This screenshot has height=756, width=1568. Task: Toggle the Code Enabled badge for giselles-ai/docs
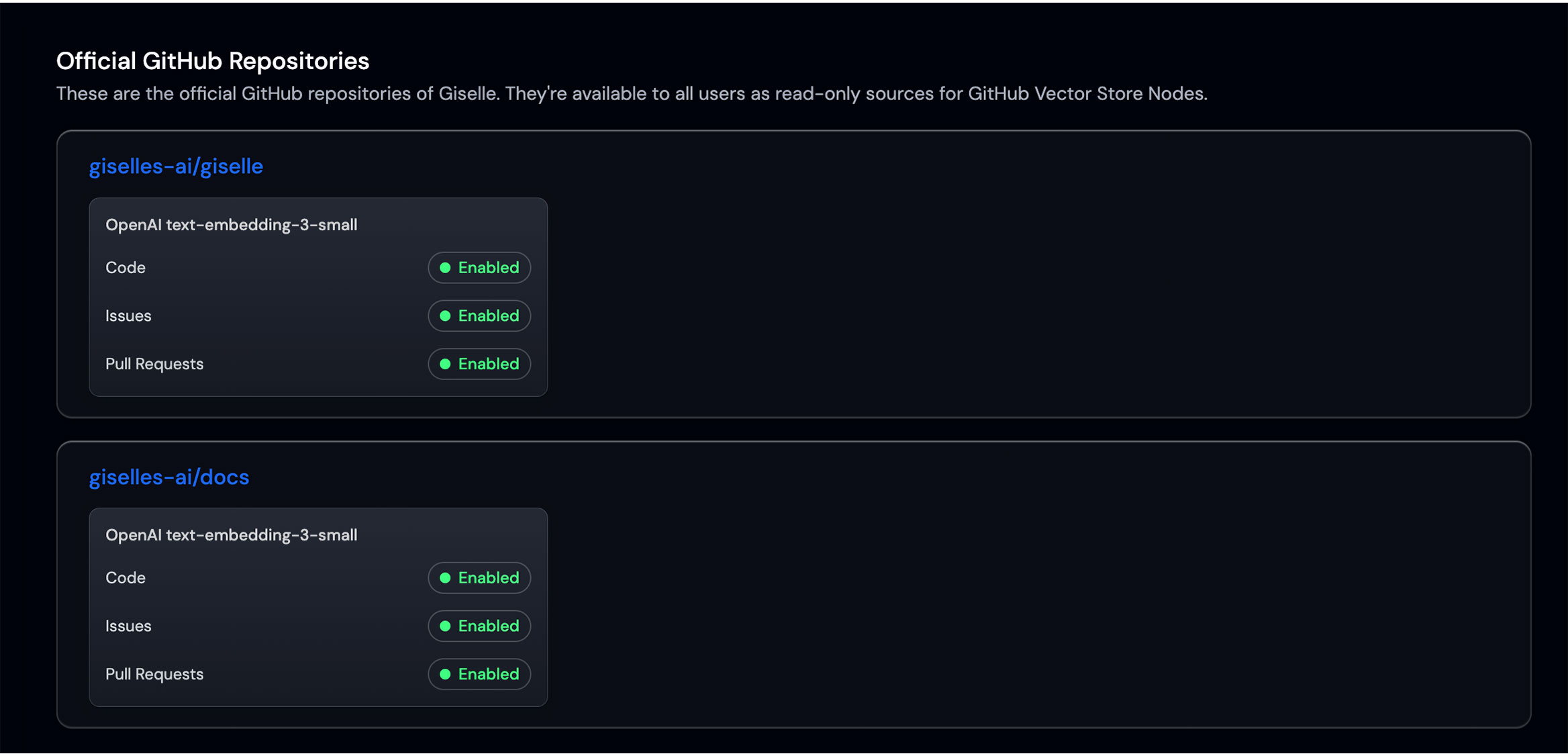tap(479, 577)
